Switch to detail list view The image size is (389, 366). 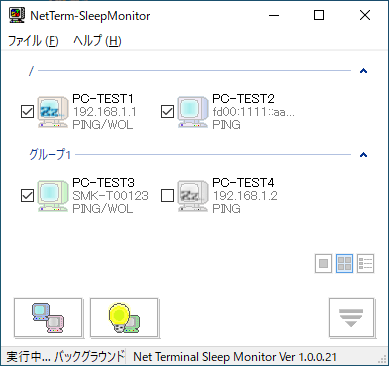pyautogui.click(x=365, y=264)
